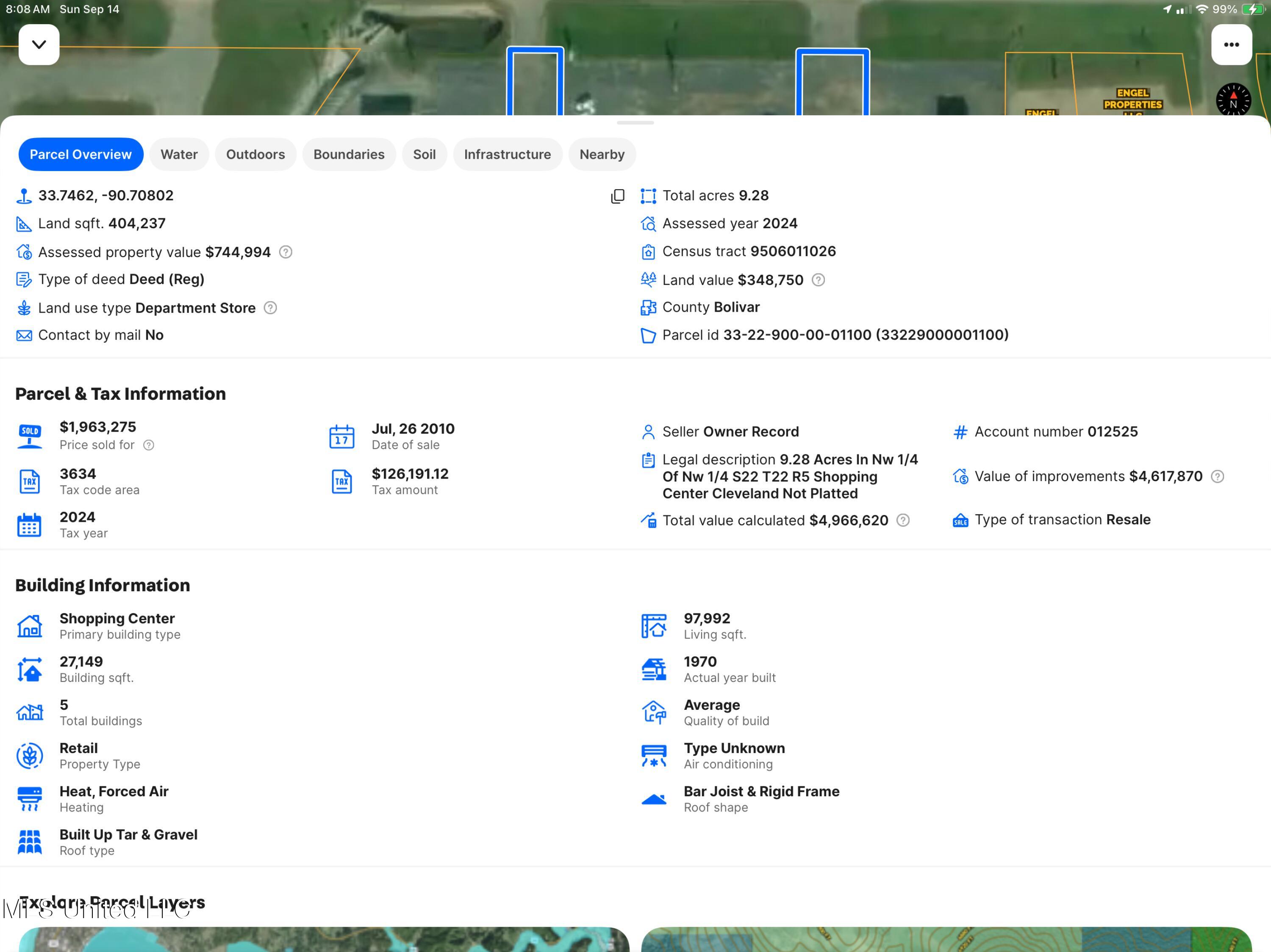Tap help icon beside Assessed property value
This screenshot has width=1271, height=952.
point(286,252)
